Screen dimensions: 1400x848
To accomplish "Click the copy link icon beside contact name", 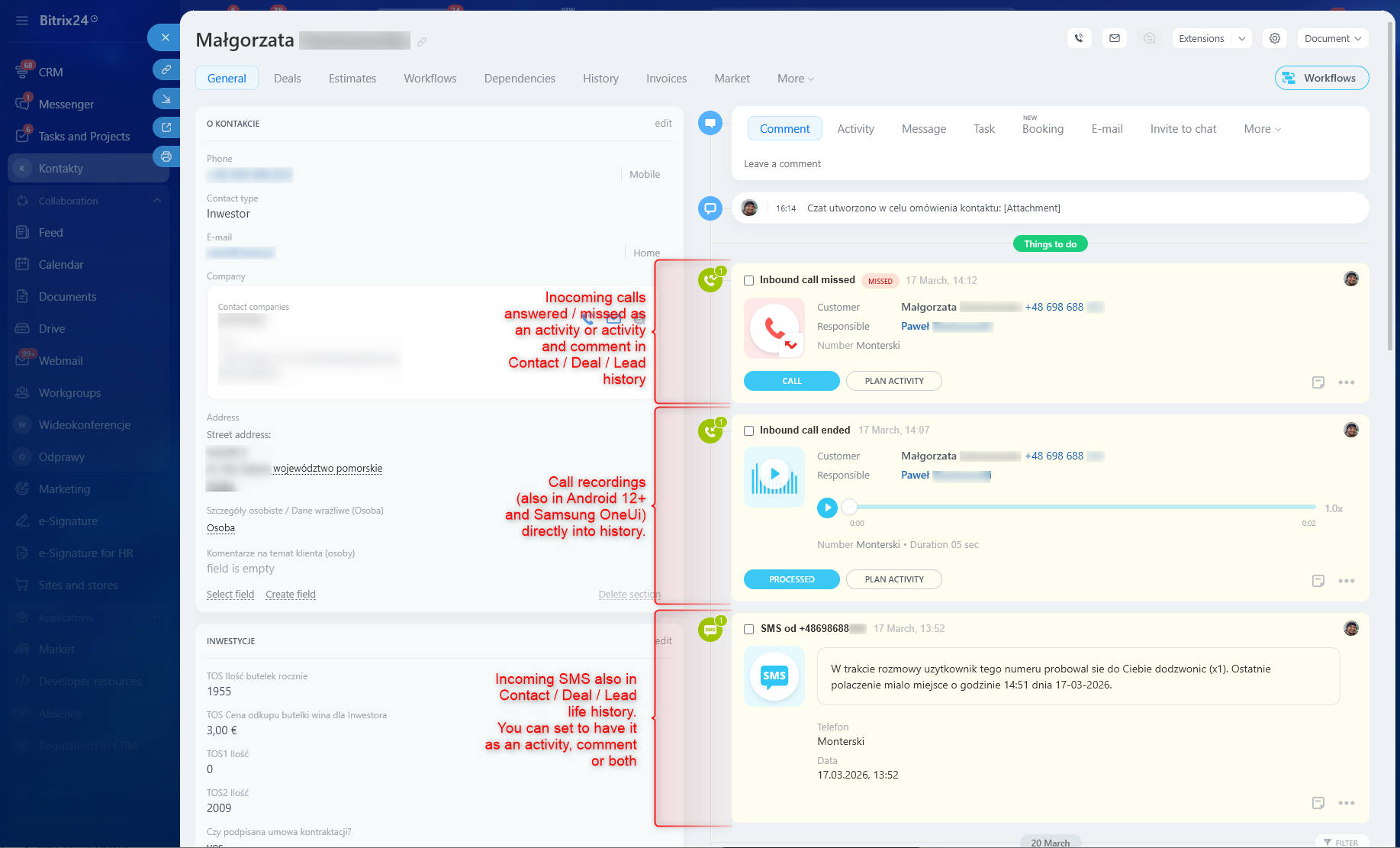I will (422, 42).
